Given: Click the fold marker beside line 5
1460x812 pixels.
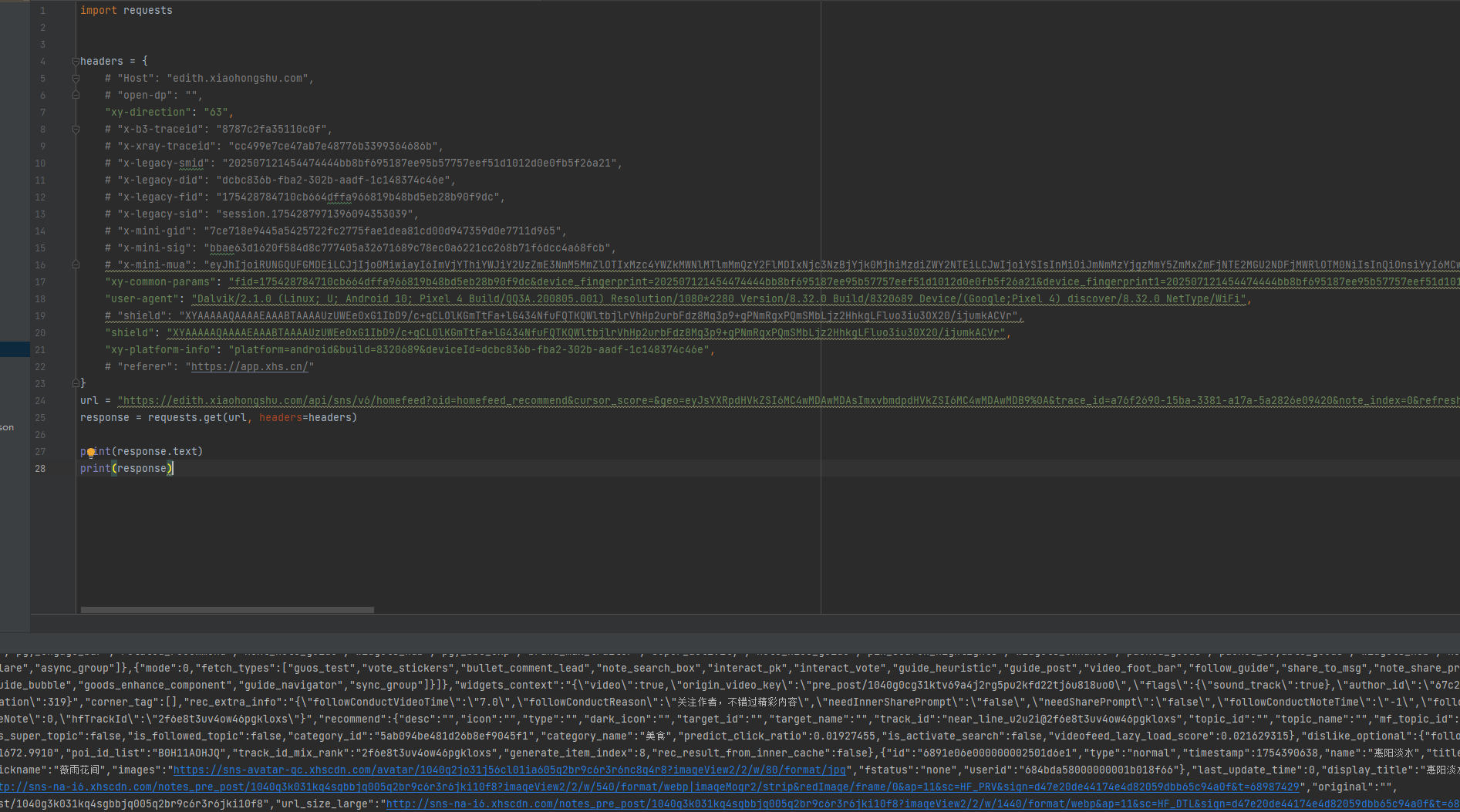Looking at the screenshot, I should click(x=75, y=78).
